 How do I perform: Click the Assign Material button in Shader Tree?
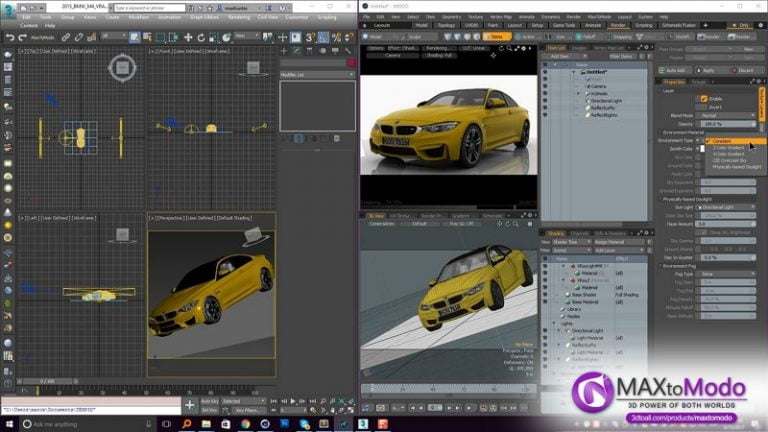click(x=619, y=242)
